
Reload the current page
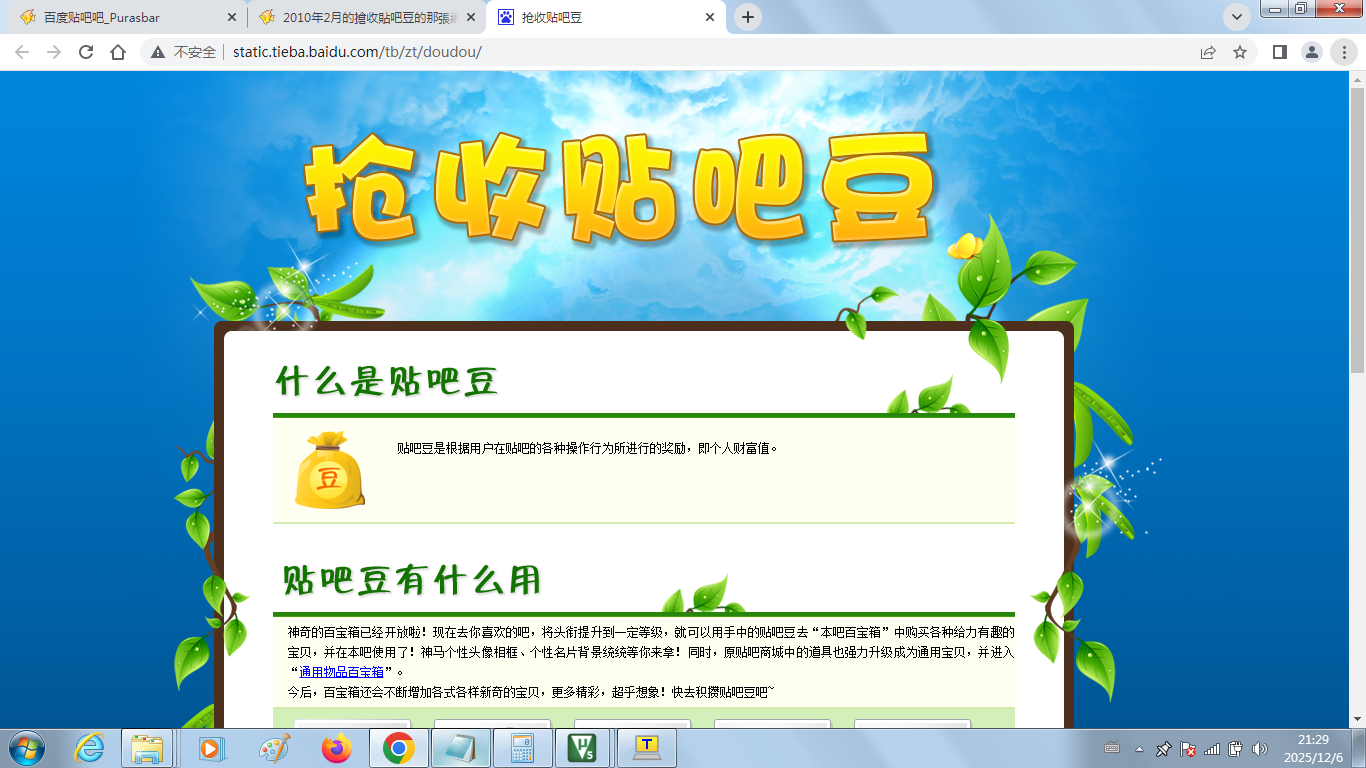(x=86, y=52)
